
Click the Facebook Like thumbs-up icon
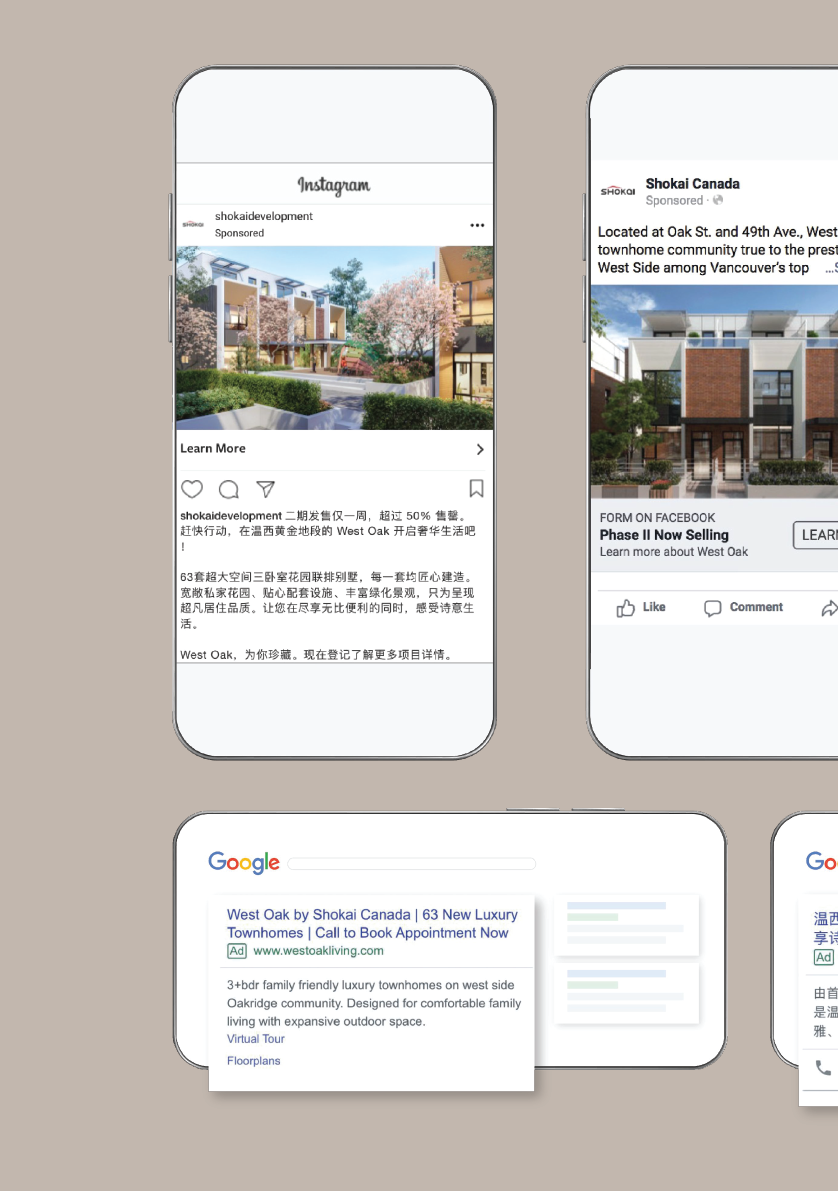tap(625, 608)
